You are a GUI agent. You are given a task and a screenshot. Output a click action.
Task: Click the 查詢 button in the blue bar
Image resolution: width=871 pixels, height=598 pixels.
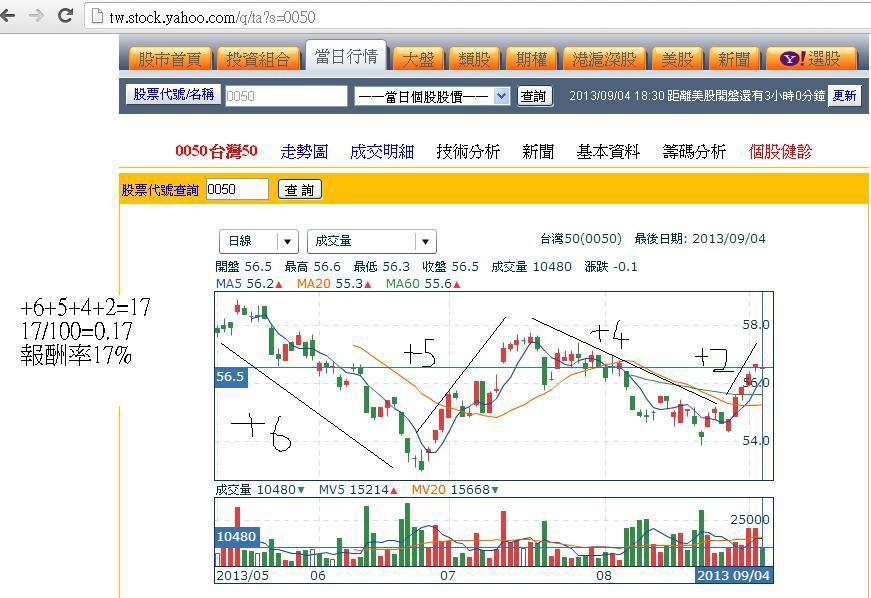tap(534, 96)
